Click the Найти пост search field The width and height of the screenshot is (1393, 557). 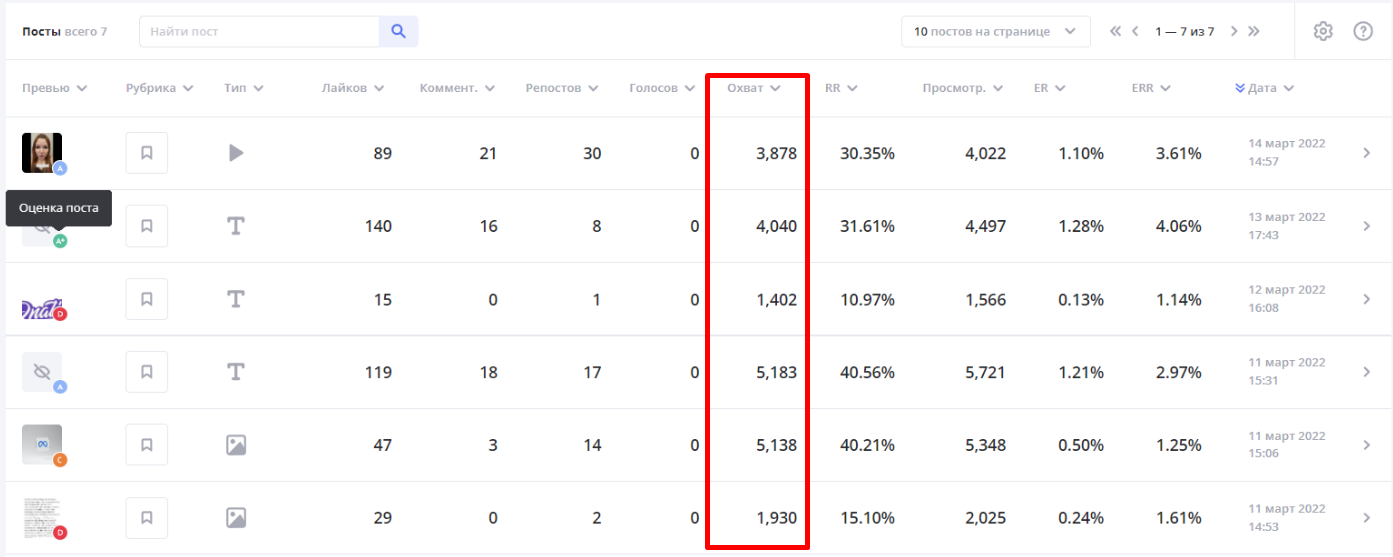260,32
